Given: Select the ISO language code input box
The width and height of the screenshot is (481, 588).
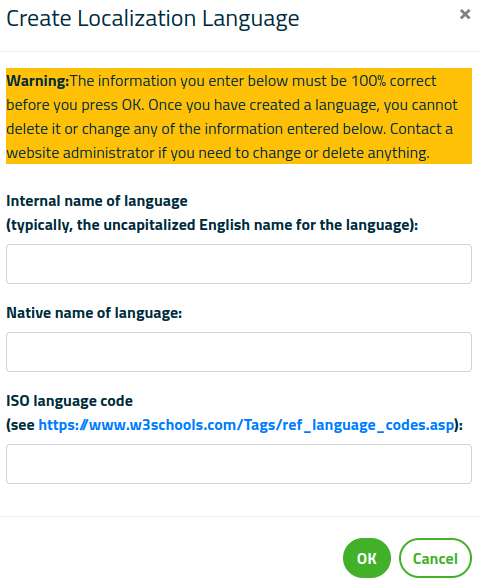Looking at the screenshot, I should [239, 464].
